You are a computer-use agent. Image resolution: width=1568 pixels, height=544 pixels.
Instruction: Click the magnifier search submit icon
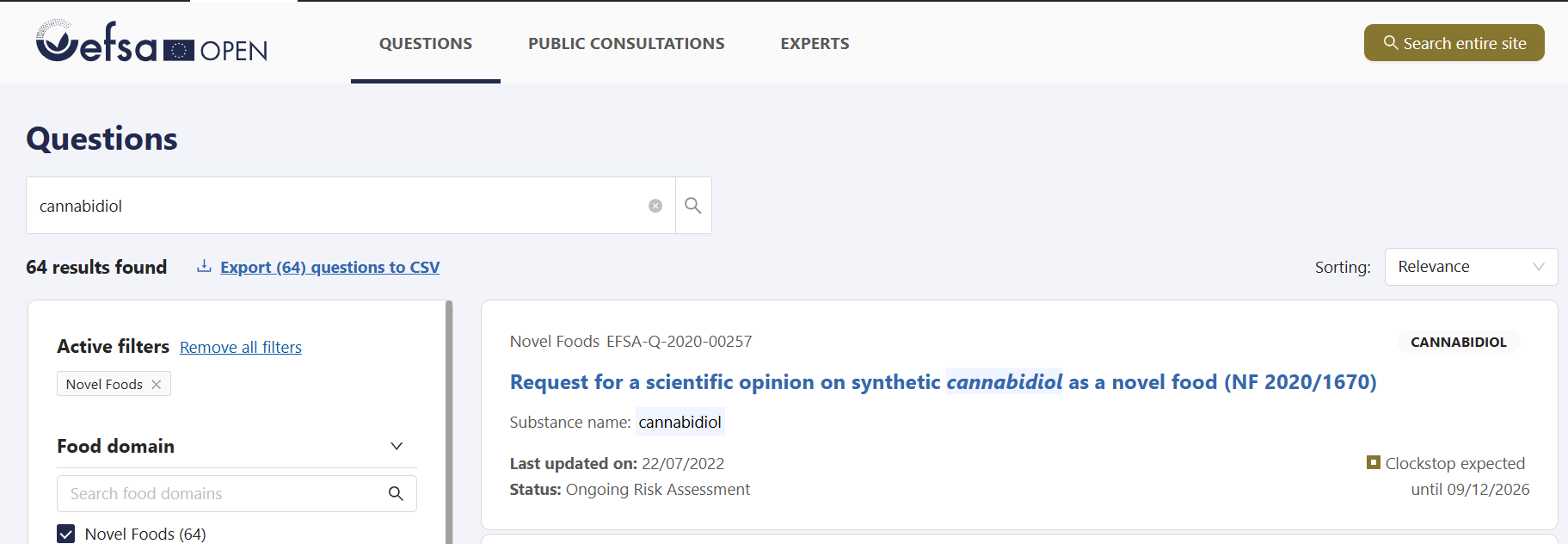click(693, 206)
